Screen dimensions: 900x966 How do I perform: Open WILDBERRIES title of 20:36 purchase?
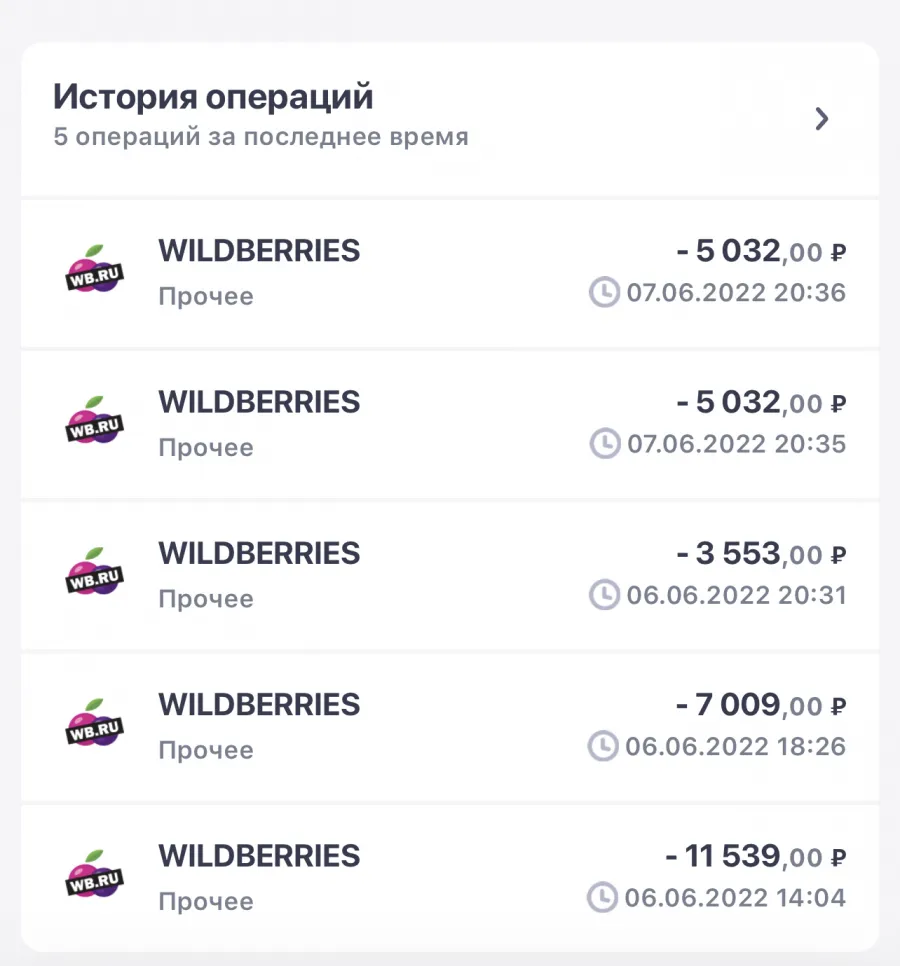259,251
